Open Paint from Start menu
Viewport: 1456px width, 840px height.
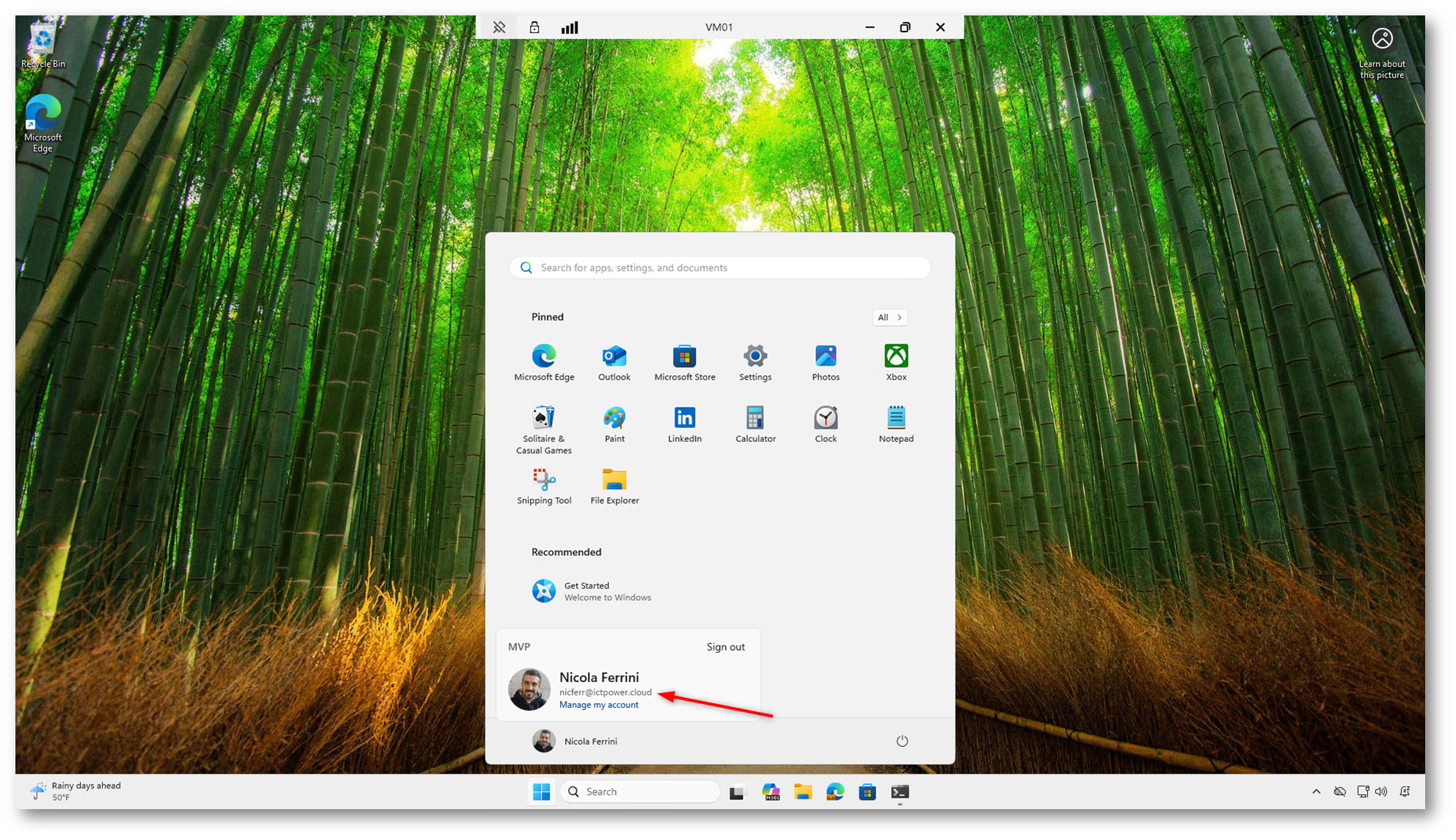614,424
